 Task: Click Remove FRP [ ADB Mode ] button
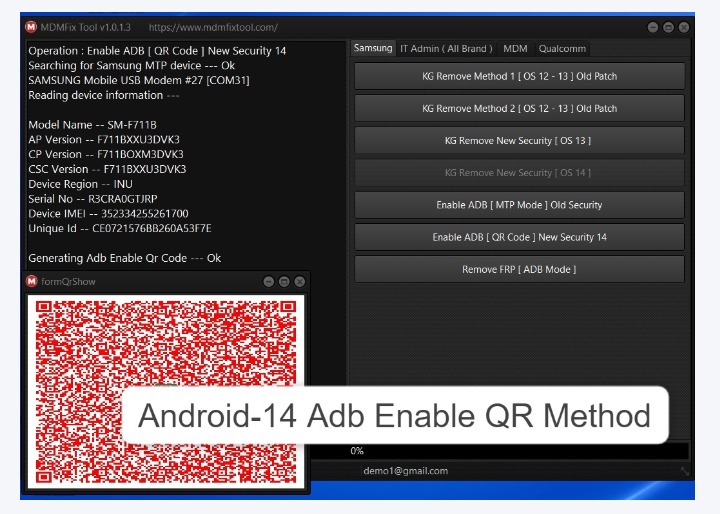(519, 269)
